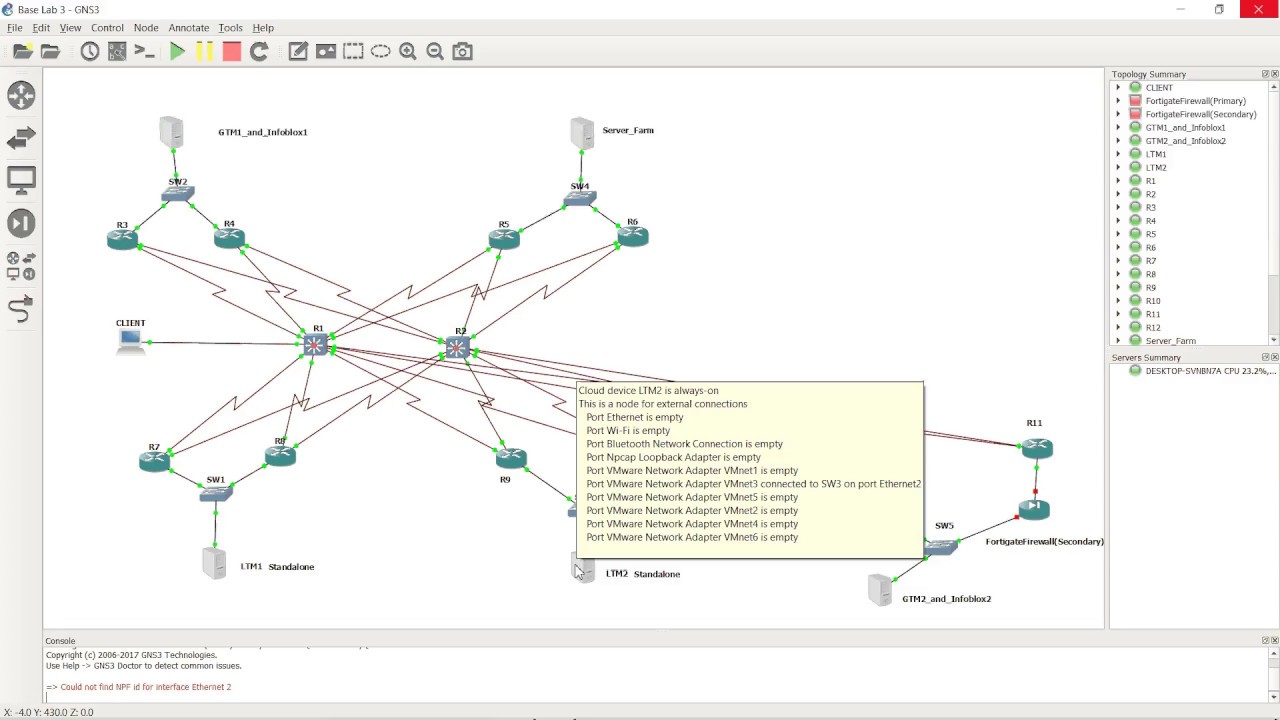This screenshot has height=720, width=1280.
Task: Expand LTM1 in Topology Summary
Action: pos(1118,154)
